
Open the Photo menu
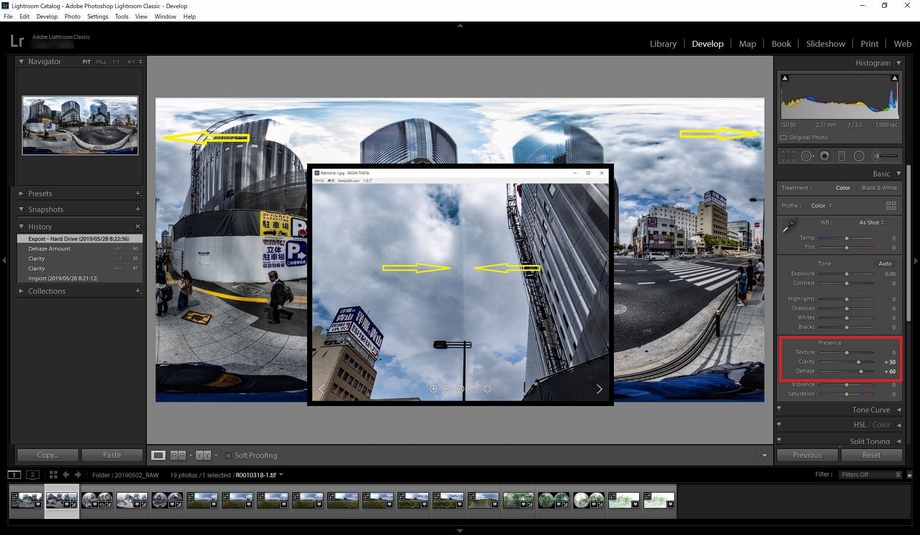[72, 16]
